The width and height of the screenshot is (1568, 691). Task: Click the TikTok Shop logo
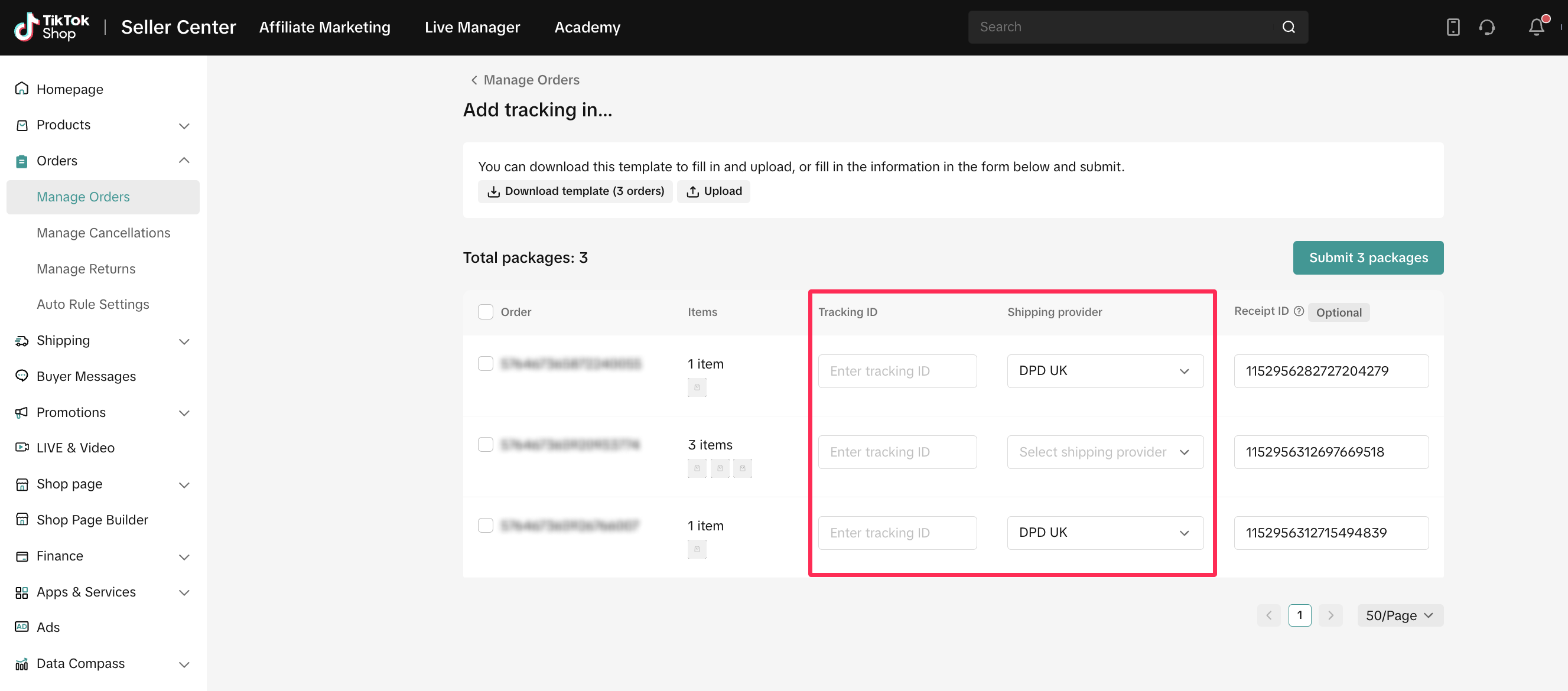52,27
